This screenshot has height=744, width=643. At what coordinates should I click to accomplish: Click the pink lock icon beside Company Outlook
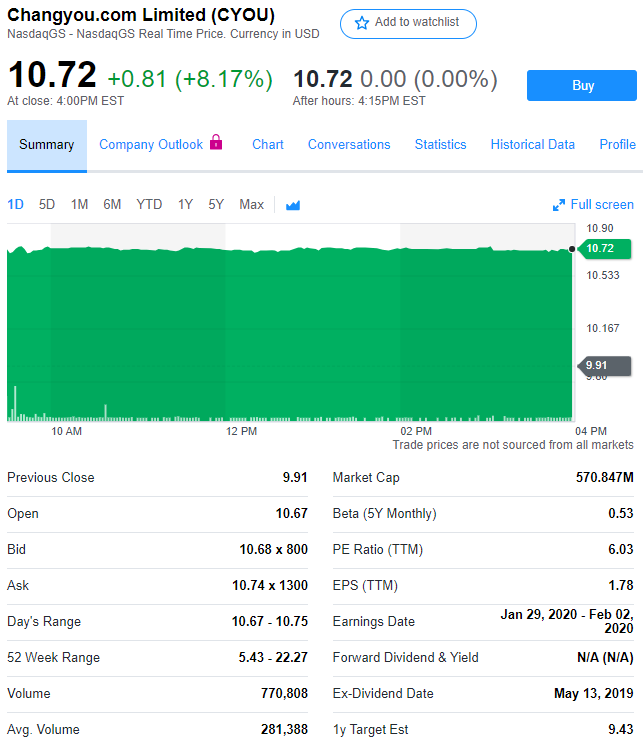coord(216,142)
